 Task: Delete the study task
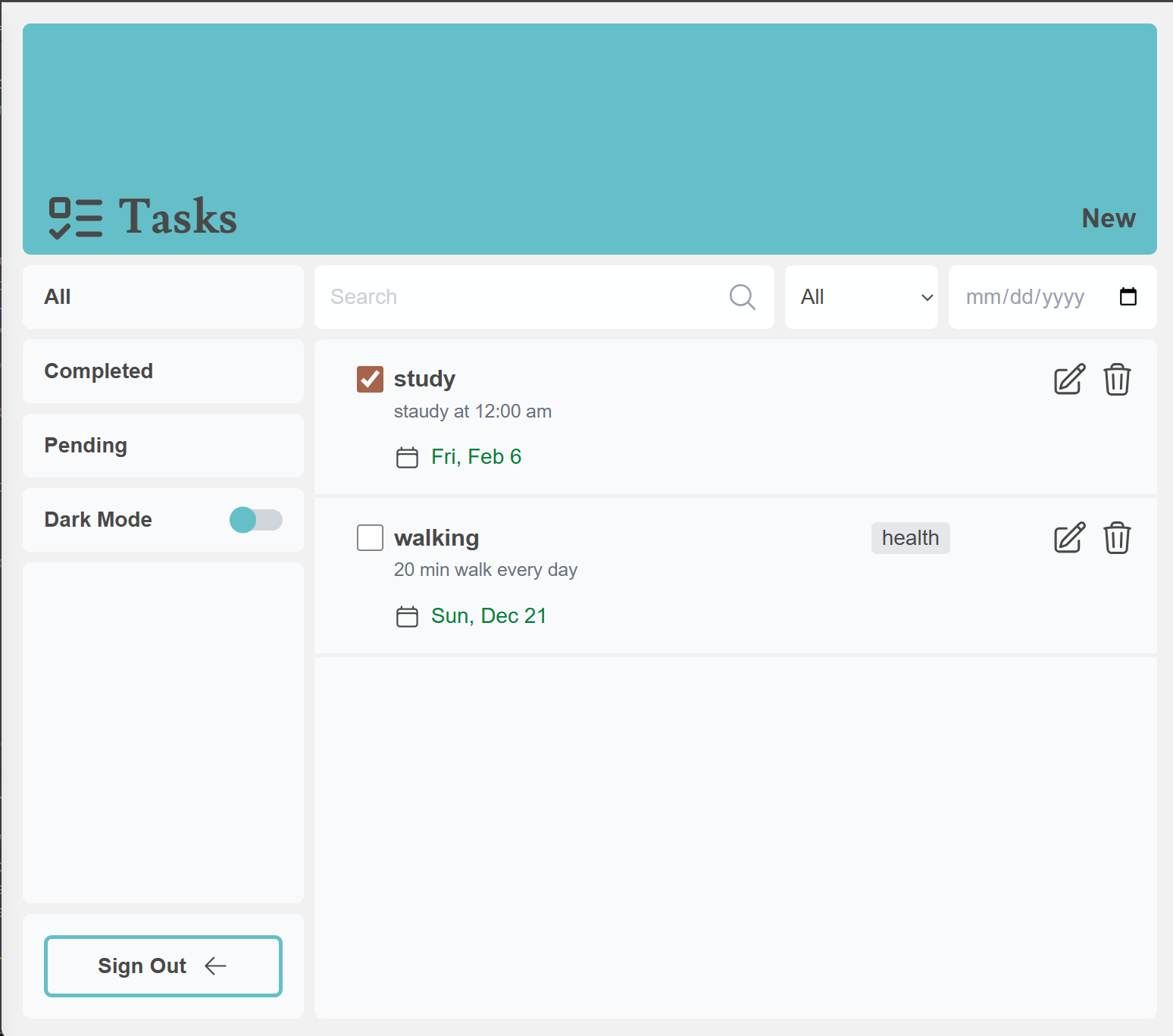[1117, 380]
